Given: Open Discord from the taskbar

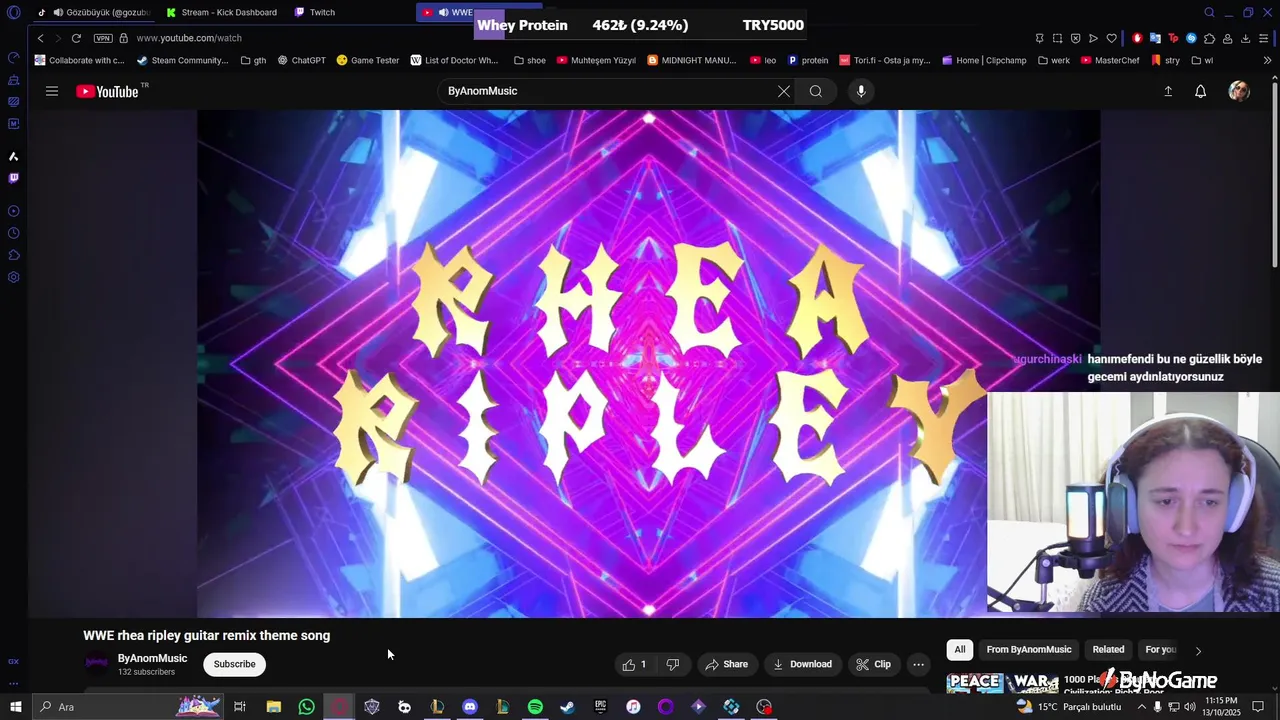Looking at the screenshot, I should pyautogui.click(x=470, y=707).
